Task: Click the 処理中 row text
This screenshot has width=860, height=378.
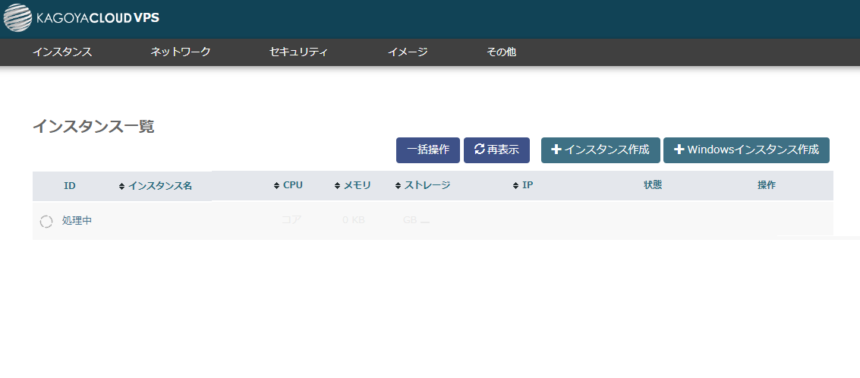Action: (x=77, y=221)
